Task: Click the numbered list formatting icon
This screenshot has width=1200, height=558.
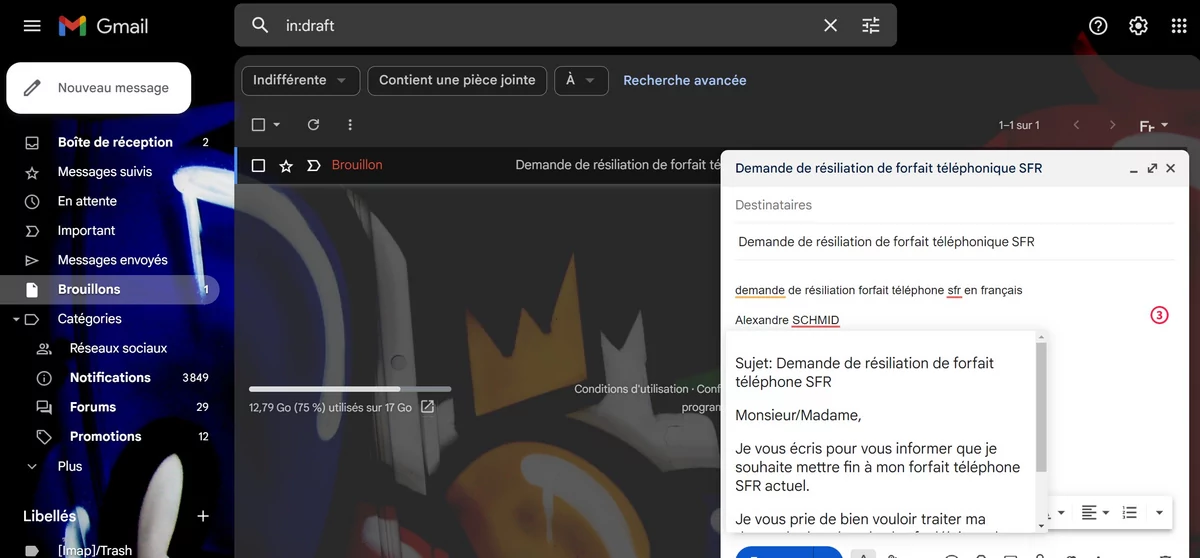Action: pos(1129,512)
